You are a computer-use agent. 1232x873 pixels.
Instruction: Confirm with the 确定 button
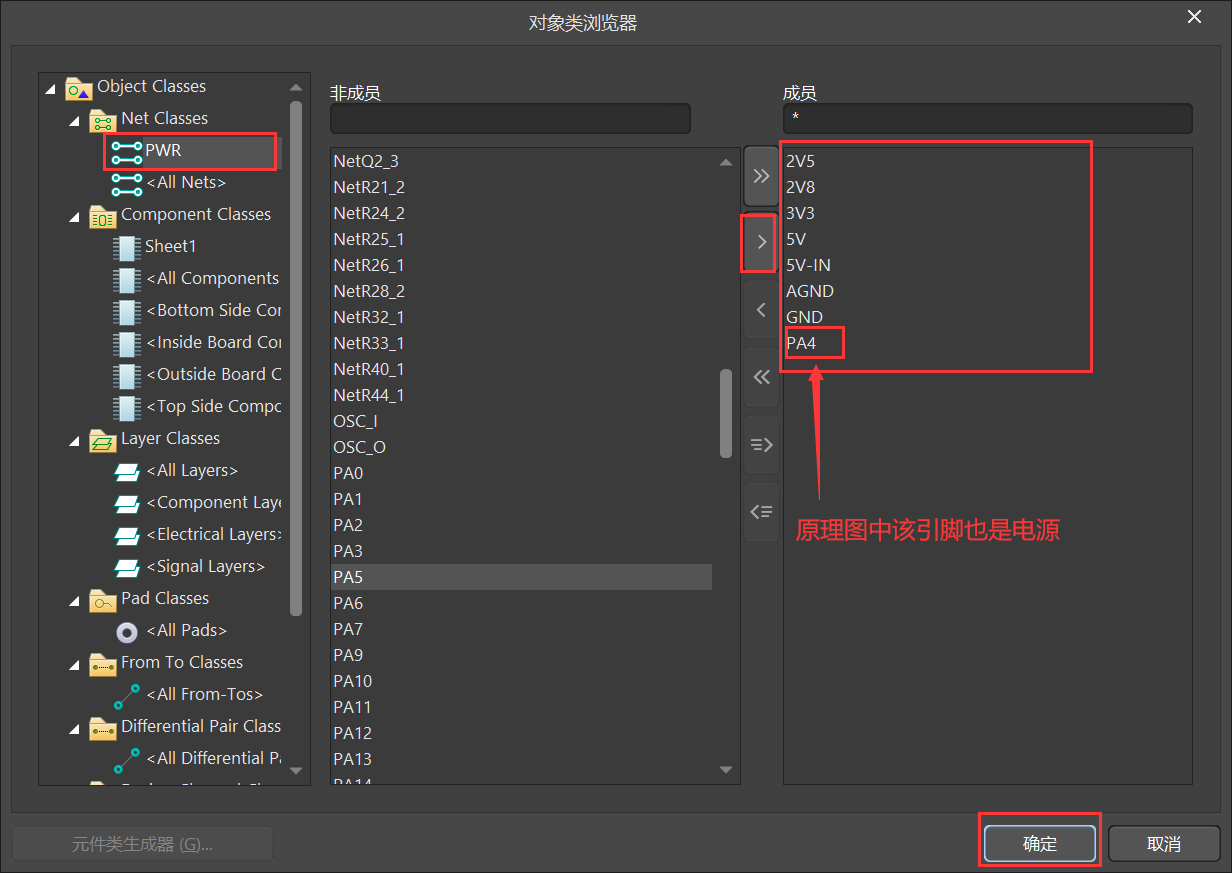click(1040, 843)
